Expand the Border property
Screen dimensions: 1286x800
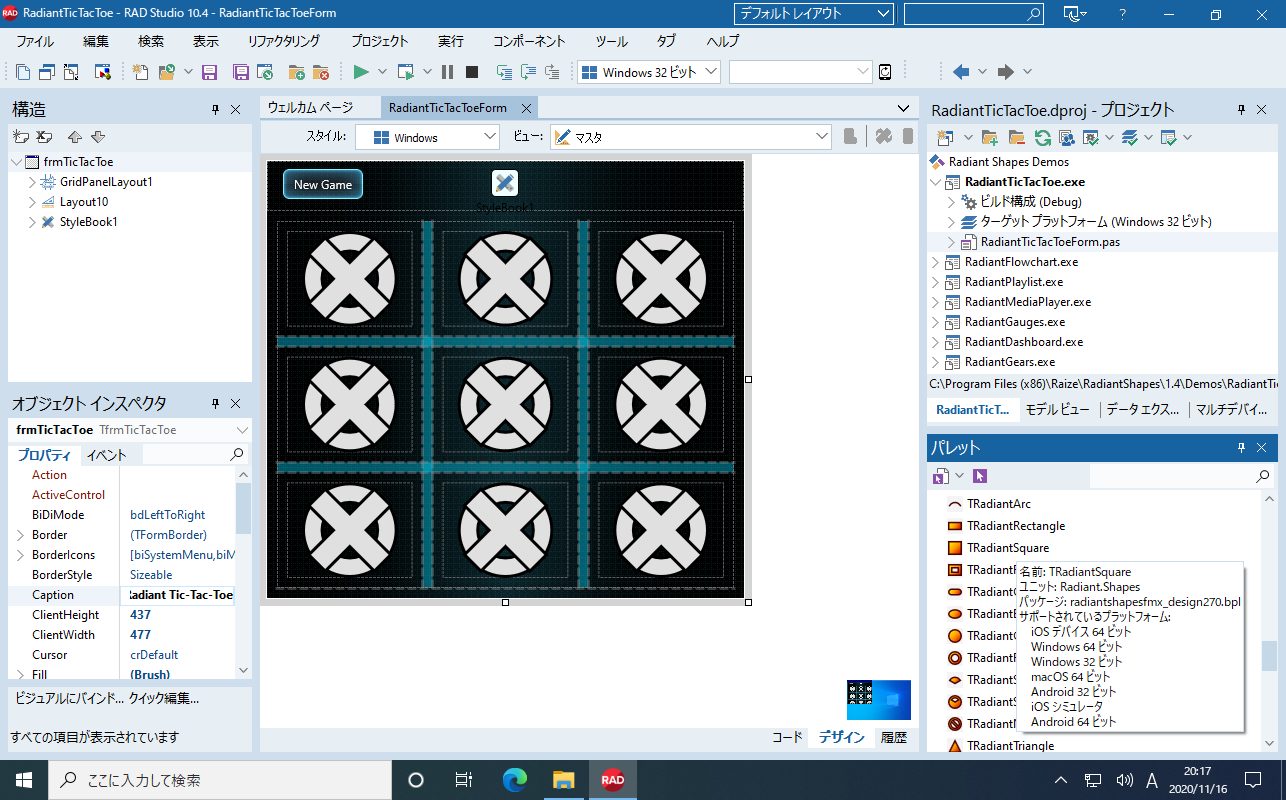pyautogui.click(x=20, y=535)
